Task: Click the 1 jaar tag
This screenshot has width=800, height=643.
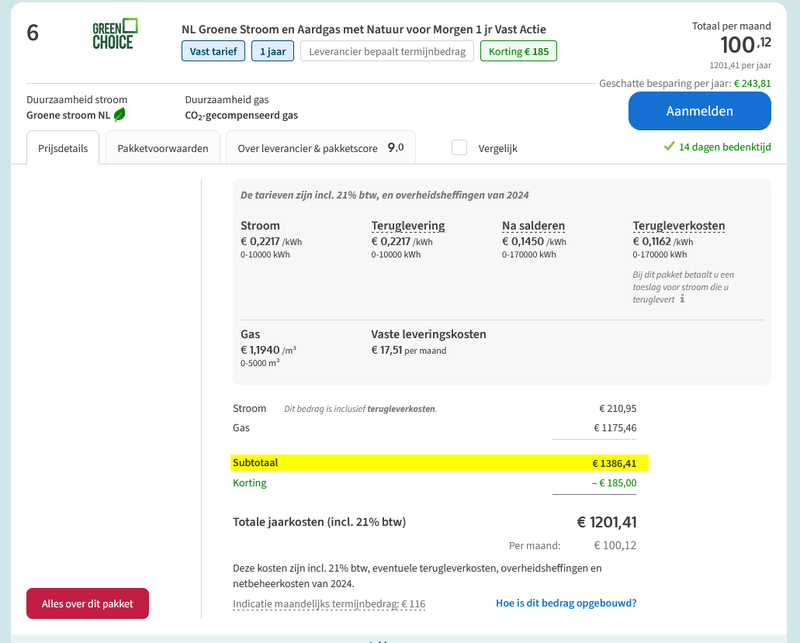Action: coord(272,51)
